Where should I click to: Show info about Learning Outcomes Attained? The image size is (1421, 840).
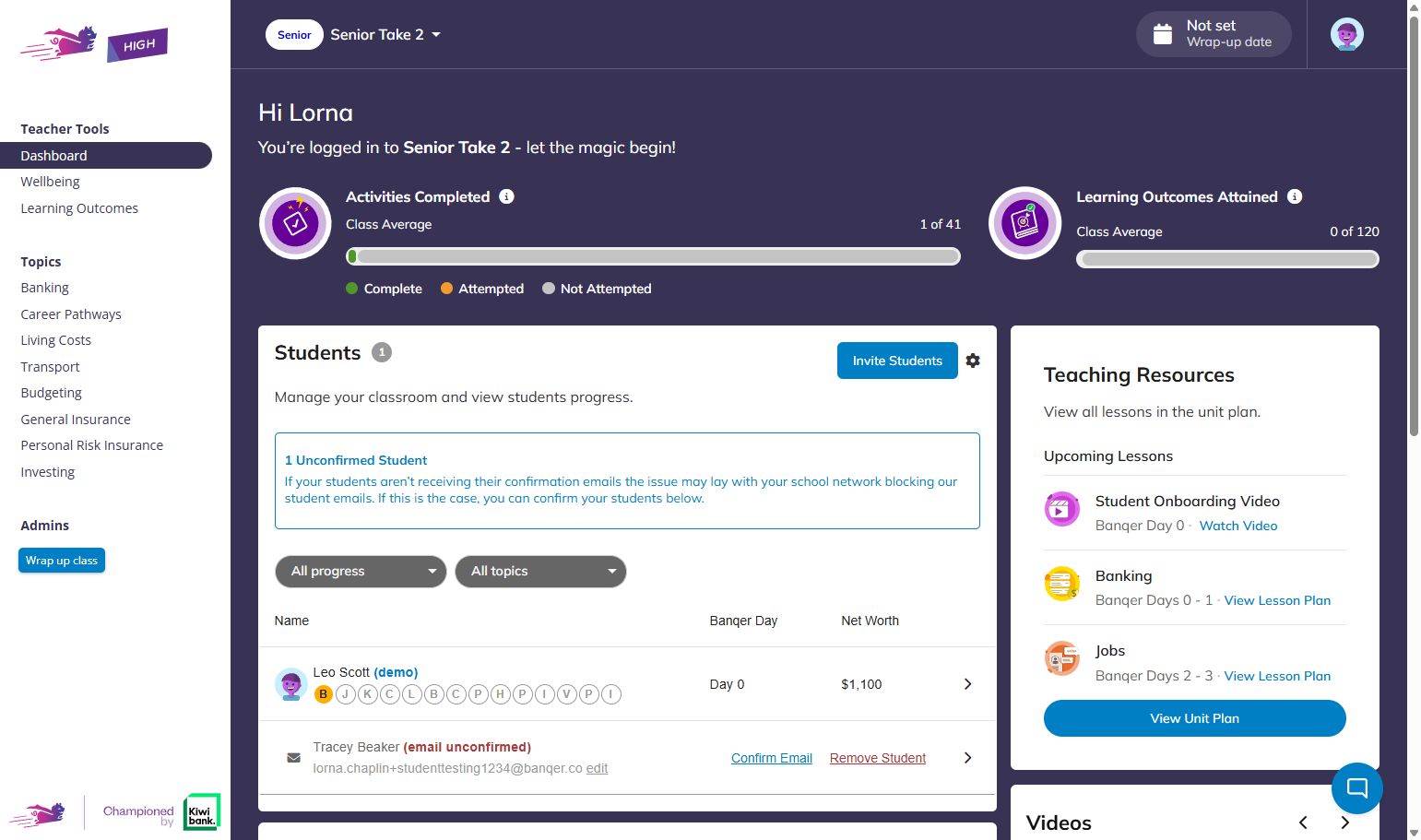tap(1295, 196)
